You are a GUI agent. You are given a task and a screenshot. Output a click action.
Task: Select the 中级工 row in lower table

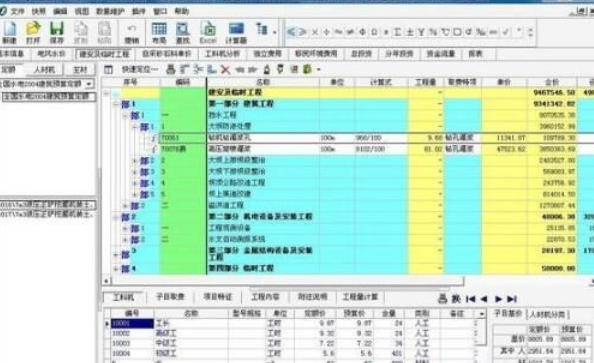tap(294, 343)
